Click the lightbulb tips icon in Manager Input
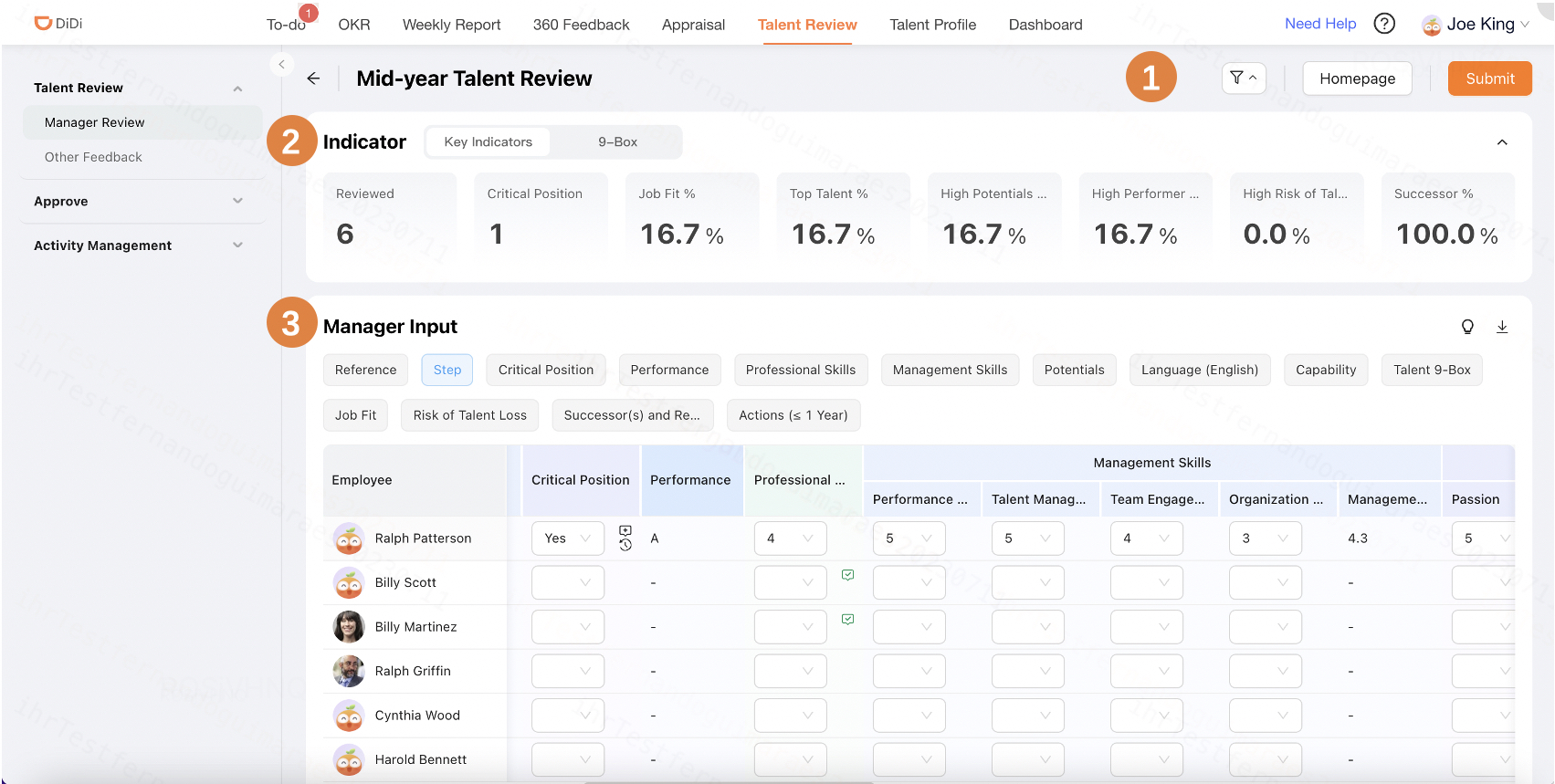Viewport: 1555px width, 784px height. click(1467, 327)
